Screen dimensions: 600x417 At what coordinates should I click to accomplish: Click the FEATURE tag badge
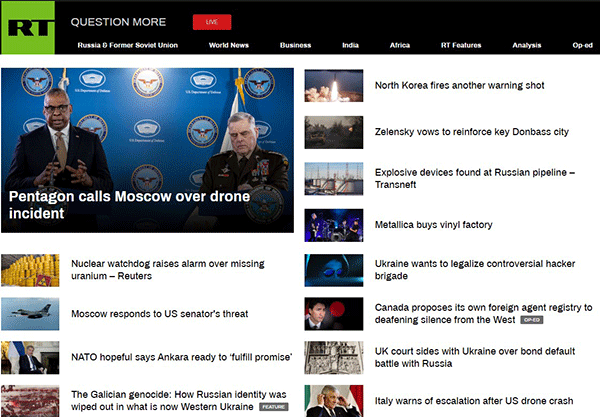(274, 407)
